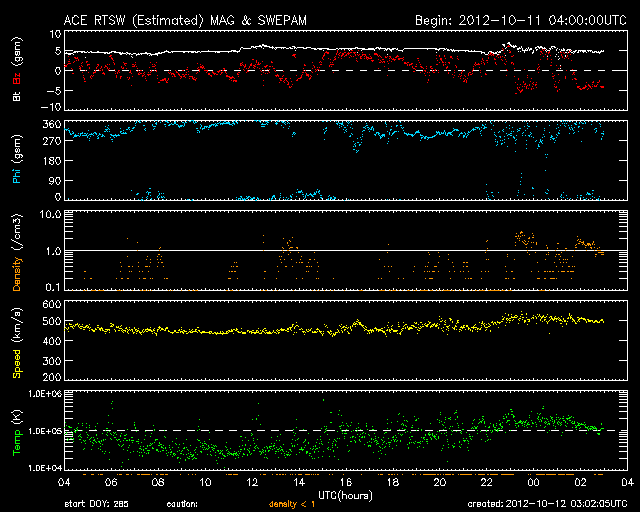Image resolution: width=640 pixels, height=512 pixels.
Task: Click the blue Phi (gsm) axis label
Action: coord(16,161)
